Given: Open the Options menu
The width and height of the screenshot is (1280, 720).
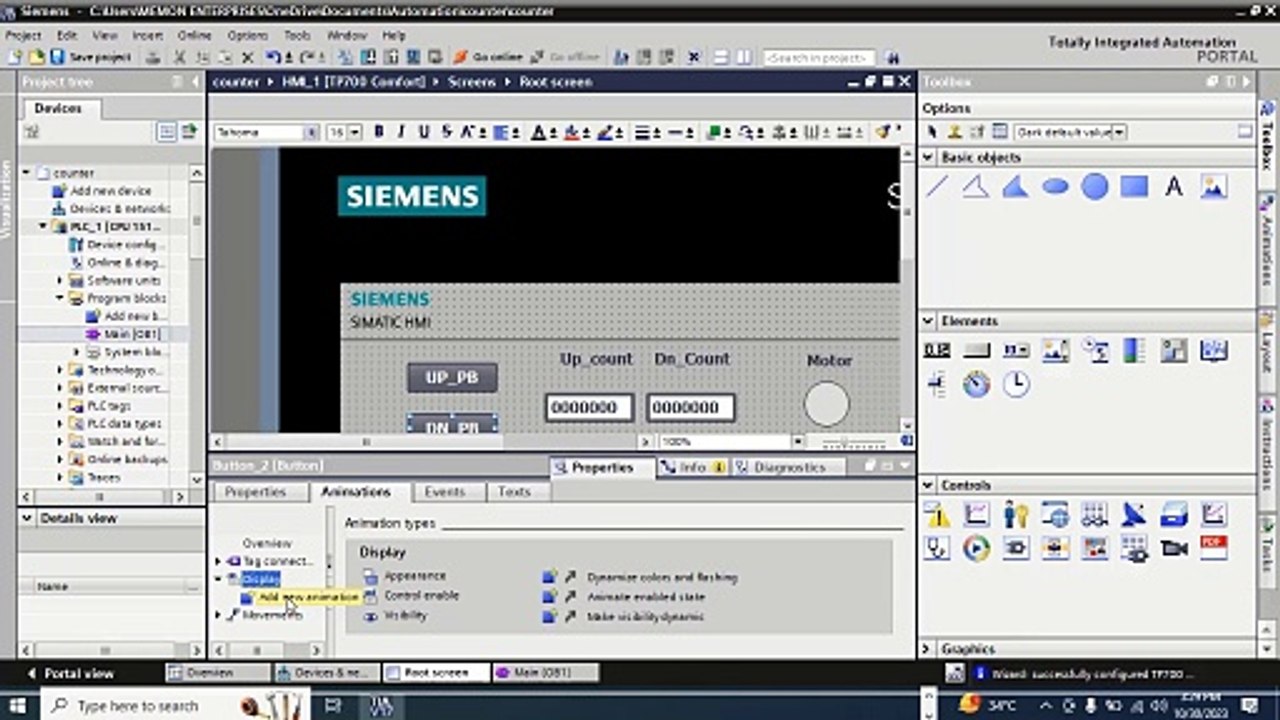Looking at the screenshot, I should (247, 35).
